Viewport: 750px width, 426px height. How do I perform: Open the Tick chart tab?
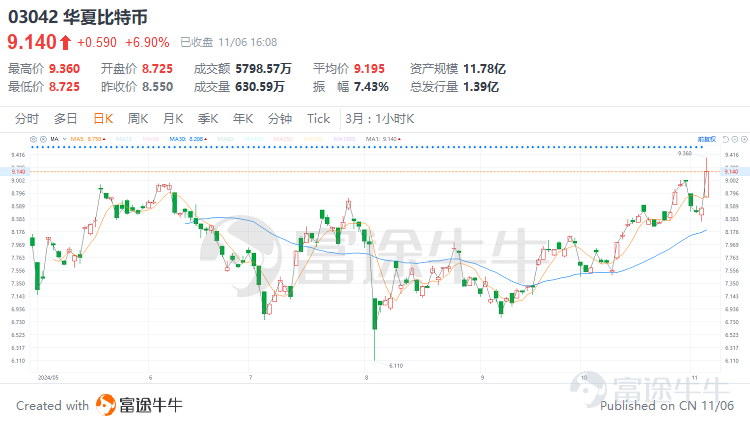319,119
